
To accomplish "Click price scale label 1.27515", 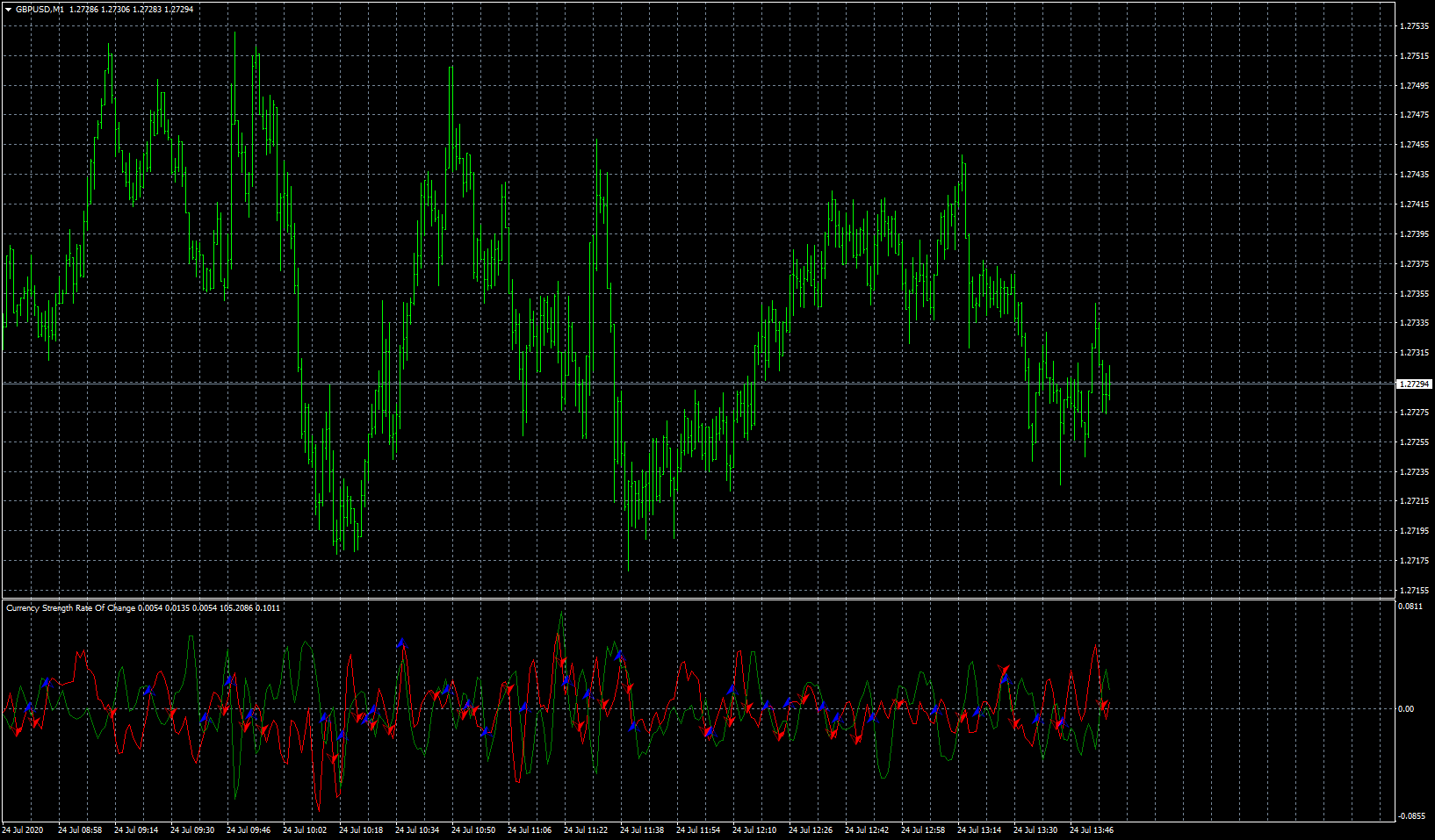I will coord(1413,56).
